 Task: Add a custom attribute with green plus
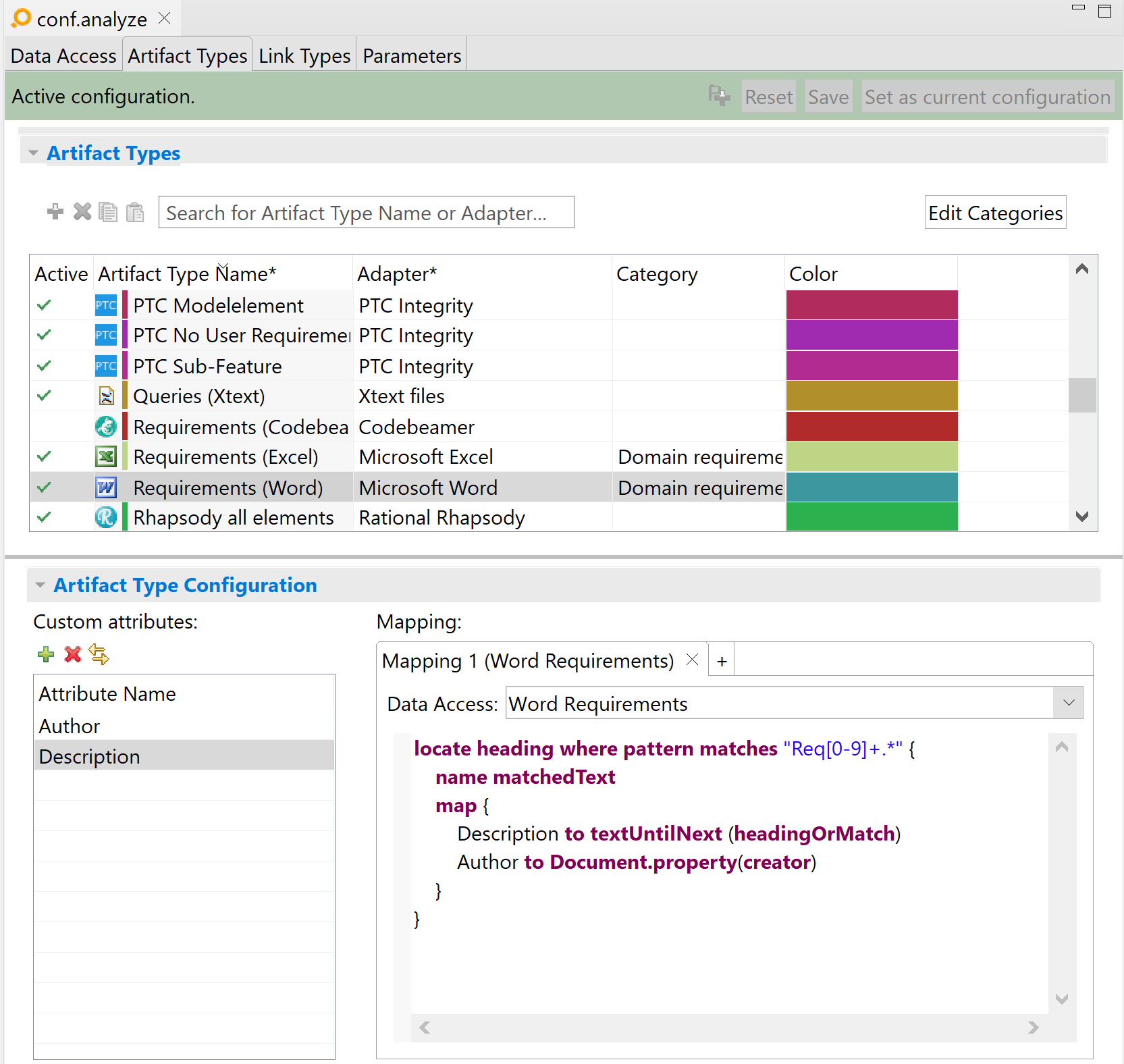pos(46,654)
